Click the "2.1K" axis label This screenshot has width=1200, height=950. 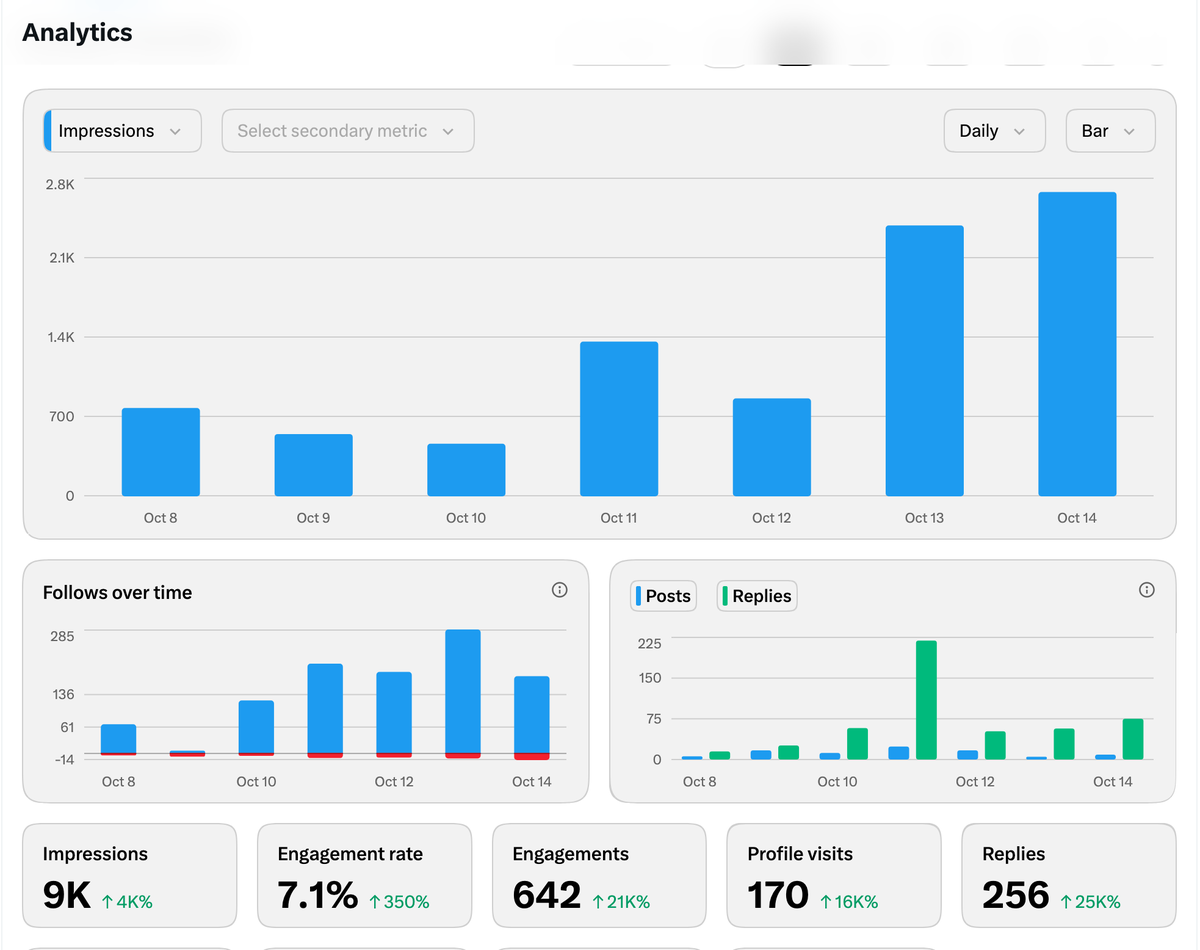click(x=61, y=258)
